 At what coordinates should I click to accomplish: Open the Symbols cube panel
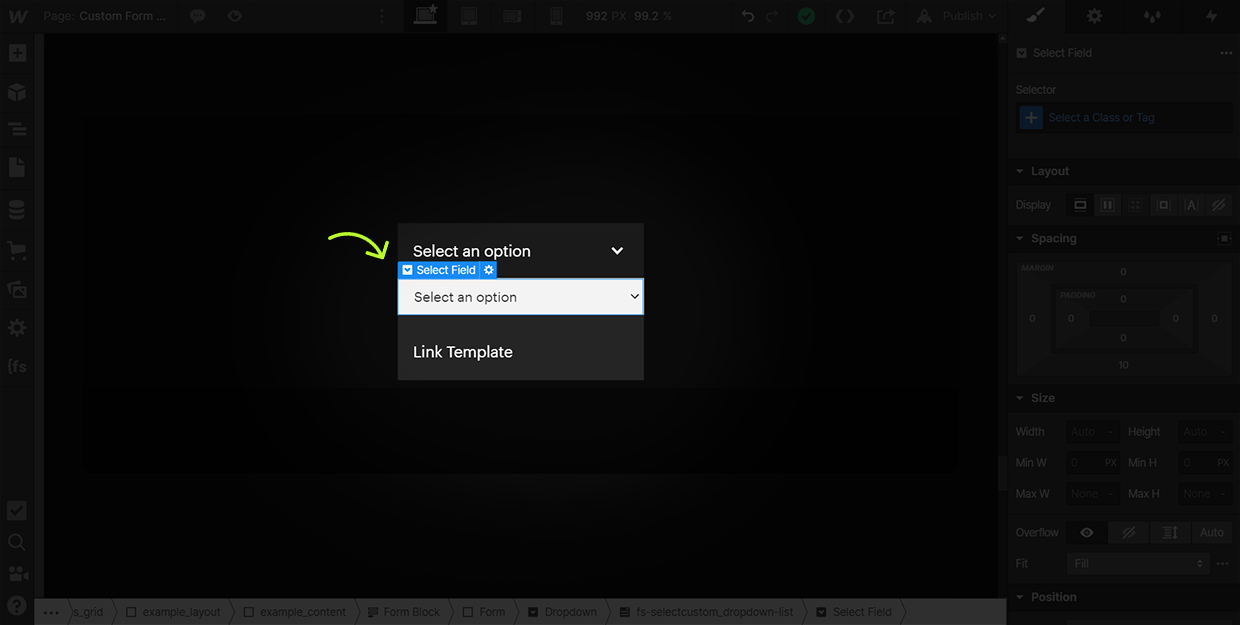tap(17, 92)
